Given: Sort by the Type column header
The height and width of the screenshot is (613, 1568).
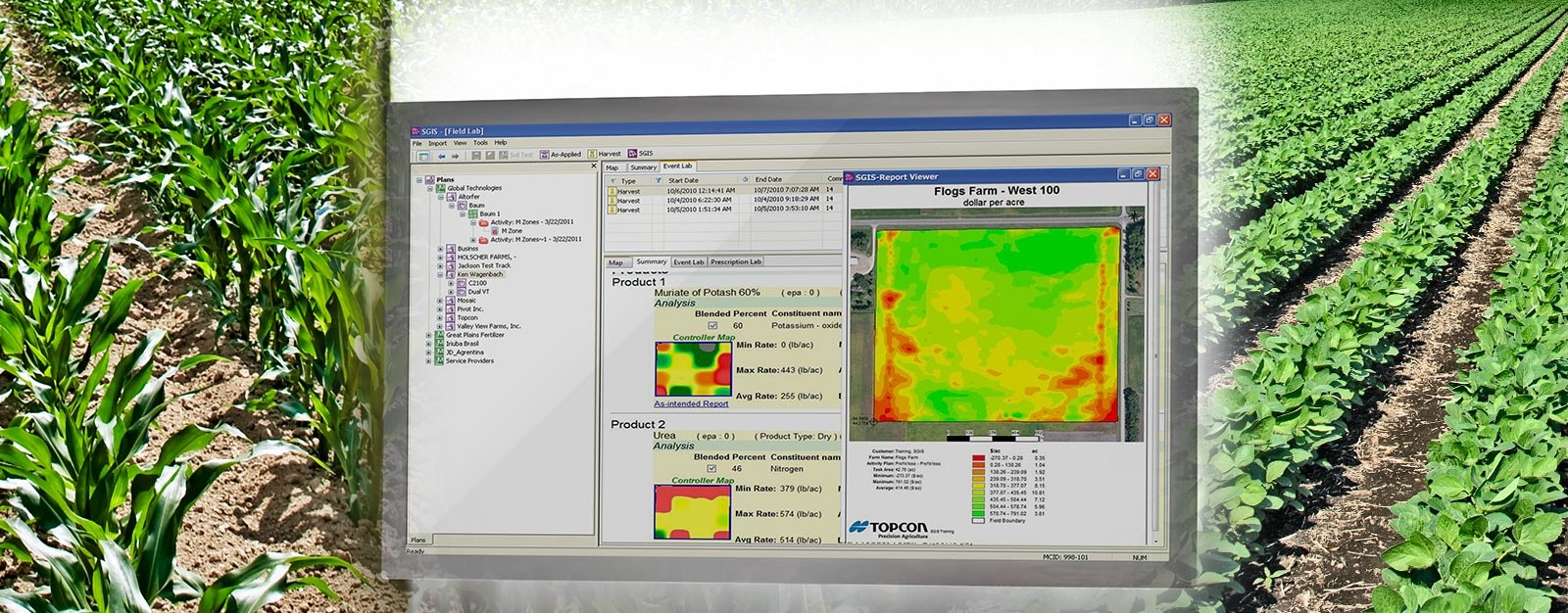Looking at the screenshot, I should (628, 181).
